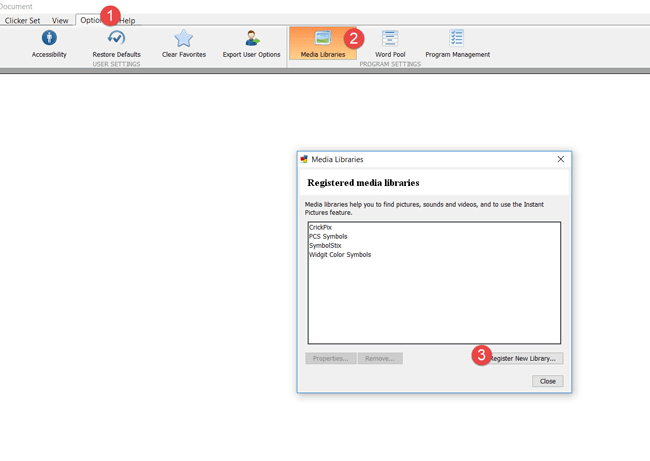
Task: Open the Help tab
Action: point(128,20)
